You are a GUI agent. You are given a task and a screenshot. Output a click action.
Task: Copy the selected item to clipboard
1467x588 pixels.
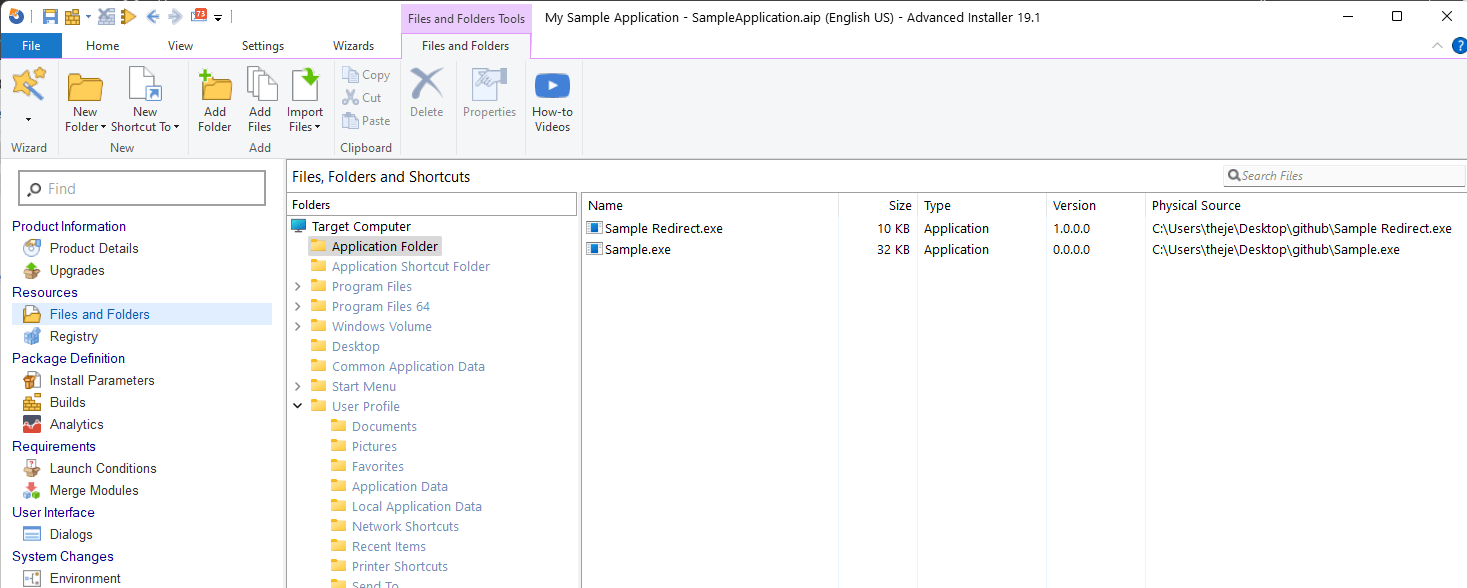coord(365,74)
